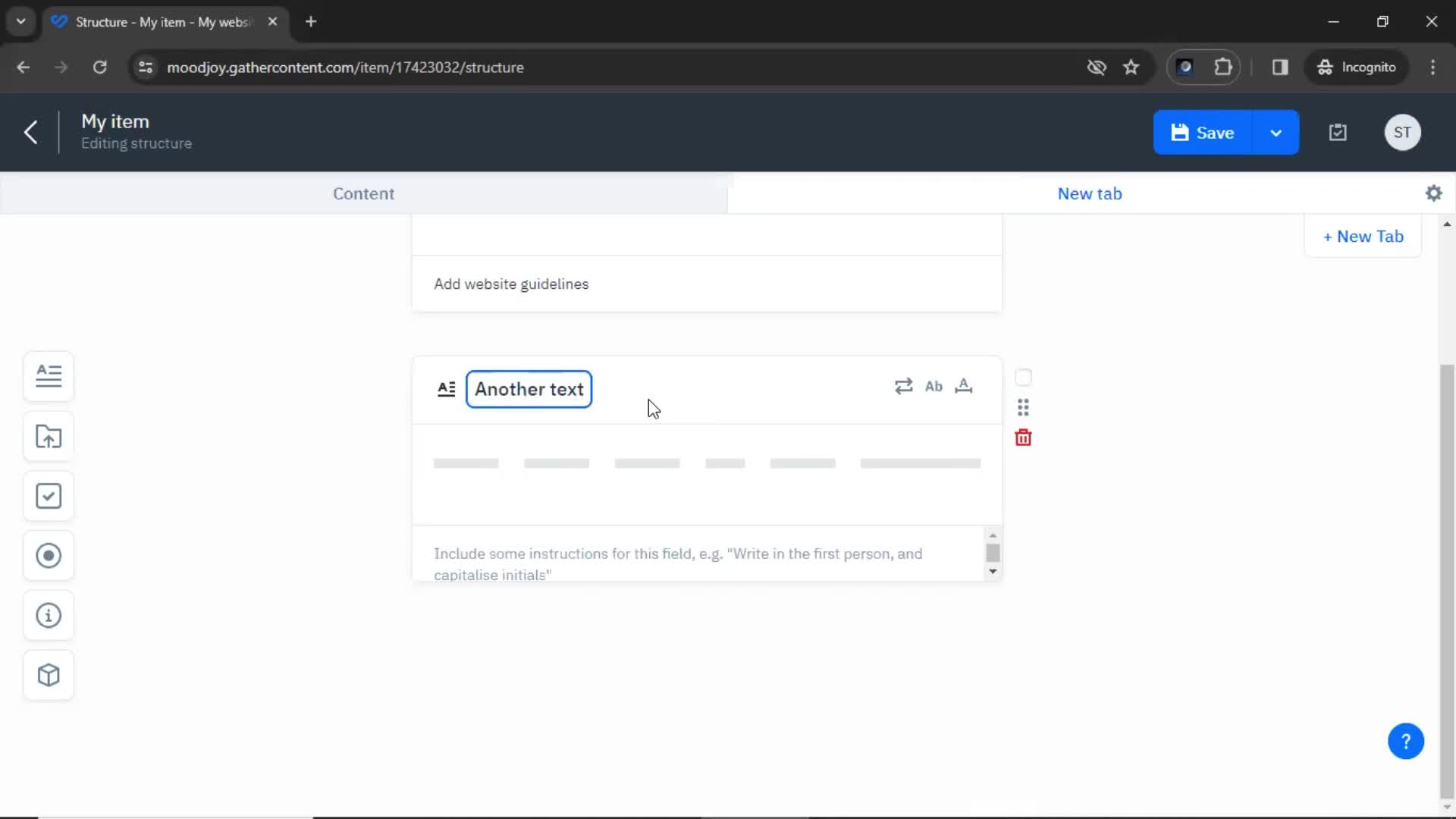Click the delete/trash icon for the field
This screenshot has width=1456, height=819.
(x=1023, y=437)
